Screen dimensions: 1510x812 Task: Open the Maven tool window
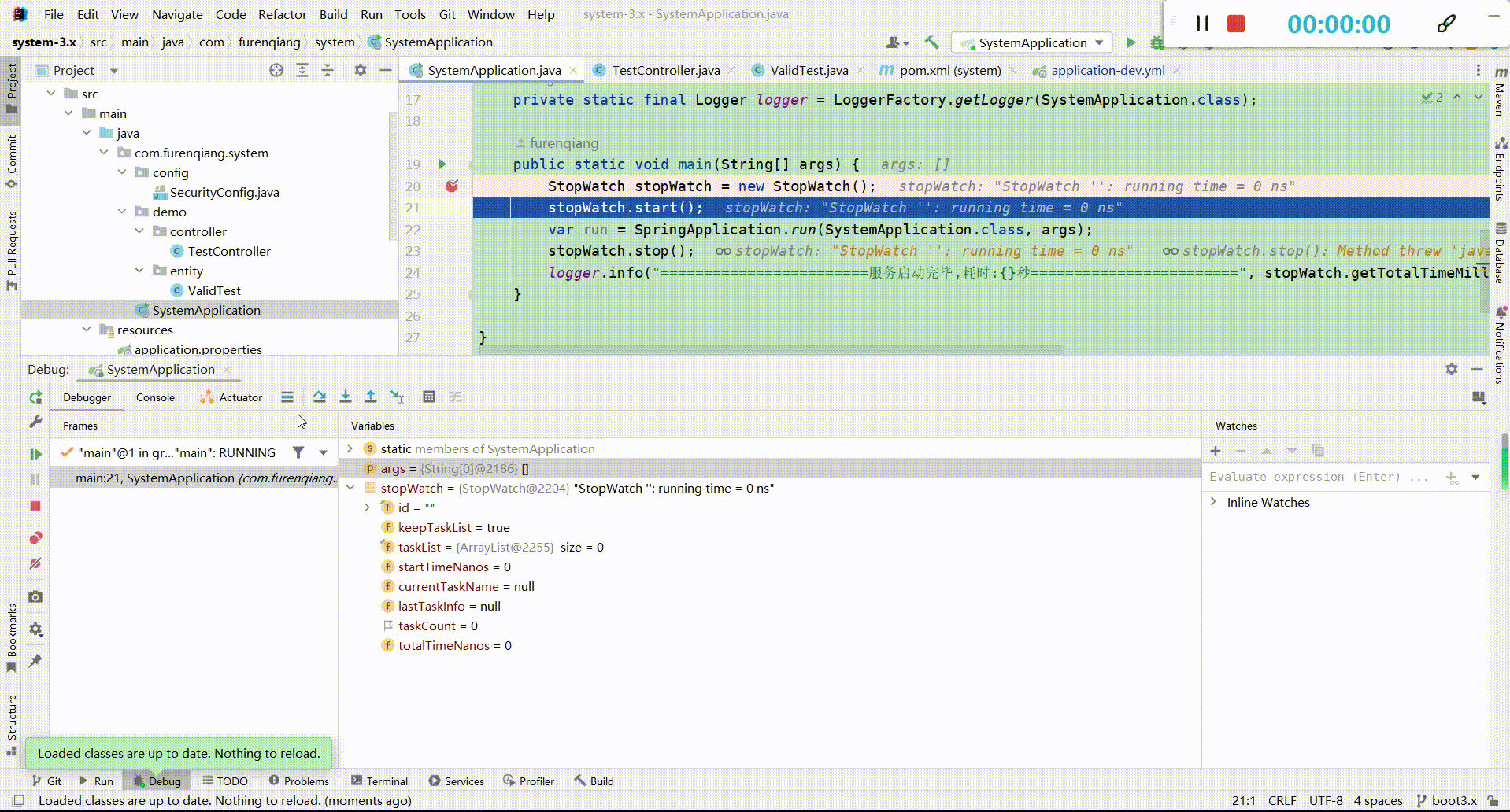1500,90
